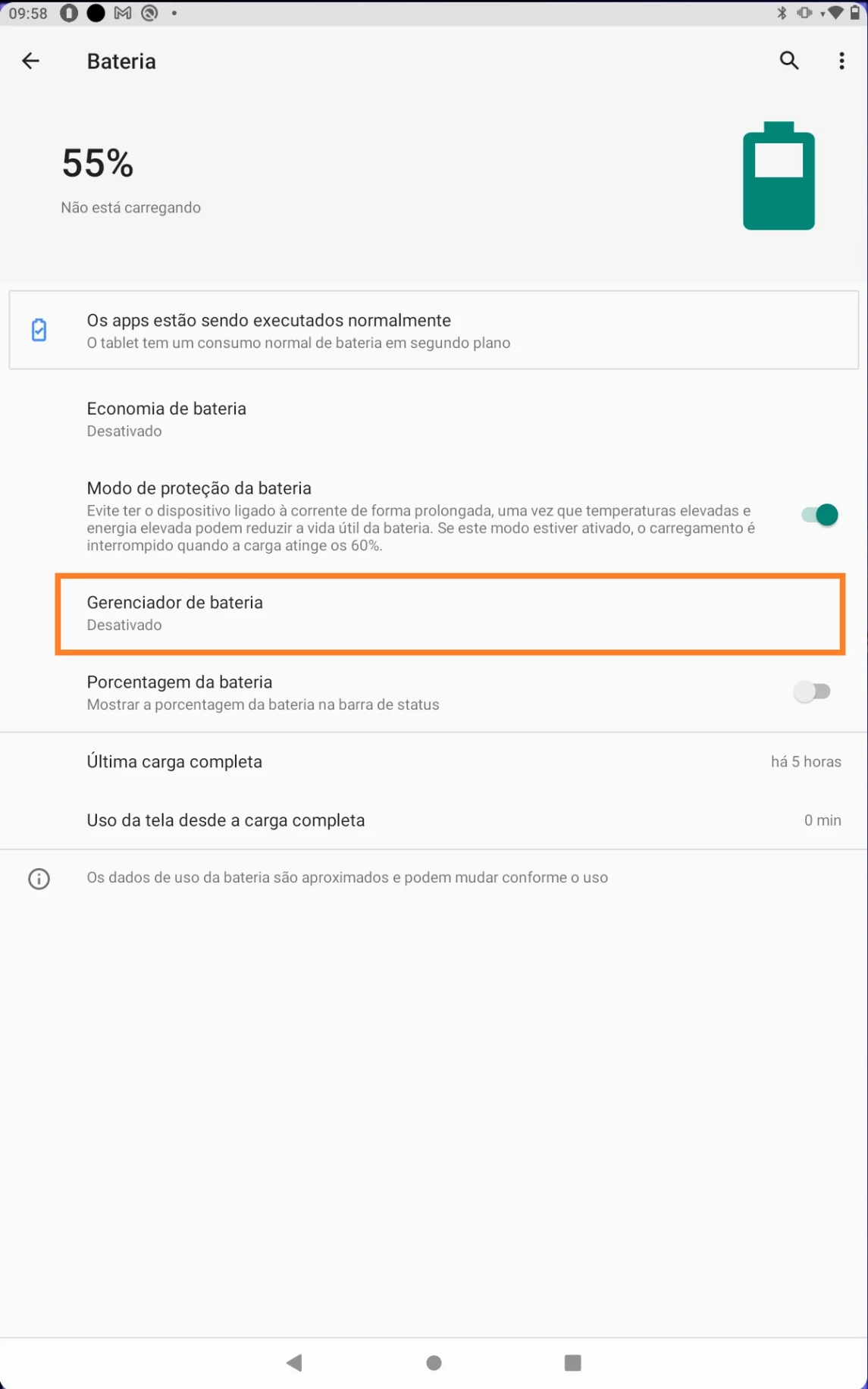Go back using the arrow icon
868x1389 pixels.
[30, 61]
